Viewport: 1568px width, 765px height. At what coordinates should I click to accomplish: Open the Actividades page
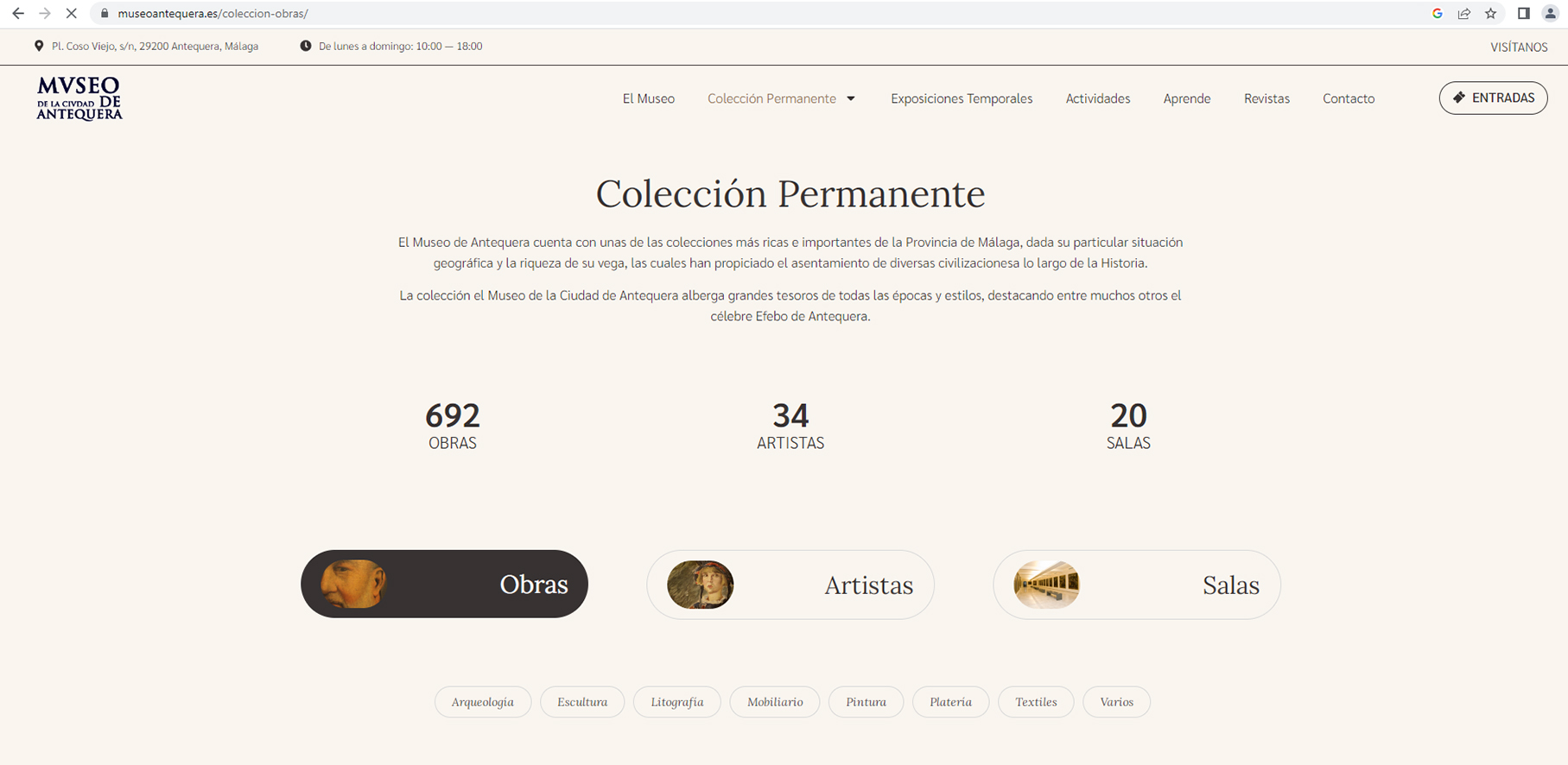tap(1098, 98)
